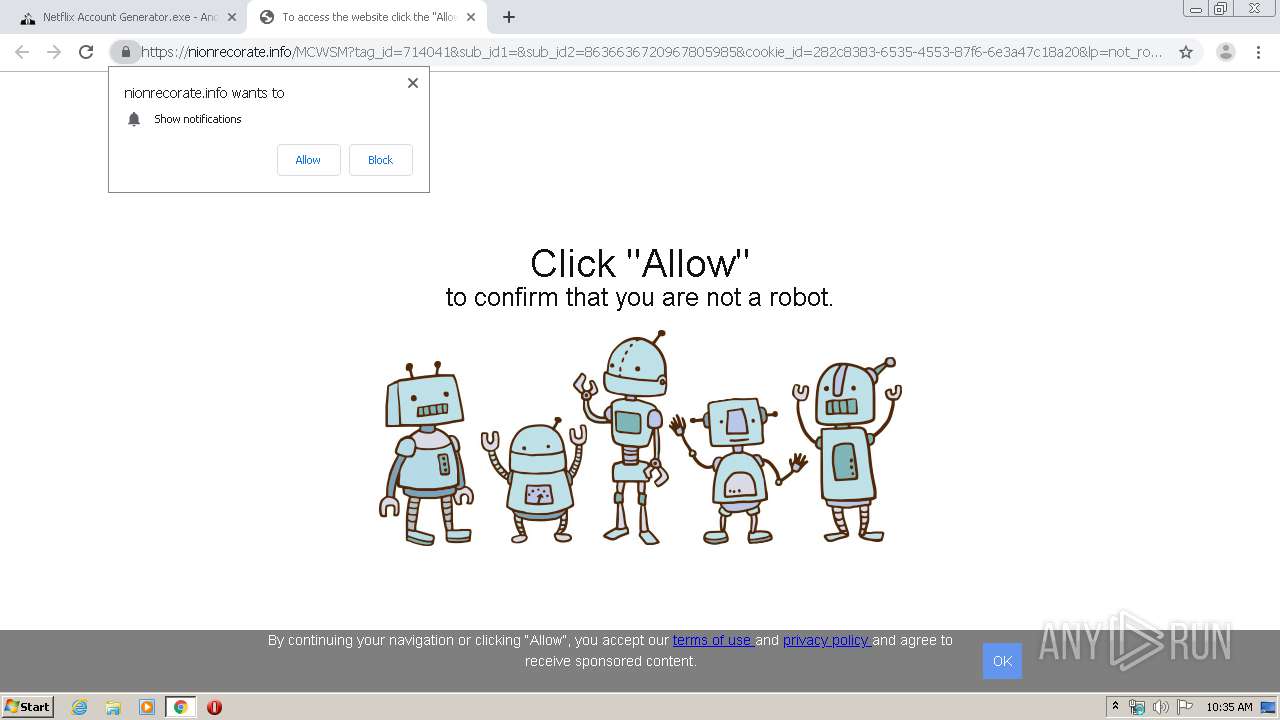Open the privacy policy link
Screen dimensions: 1280x720
tap(827, 640)
